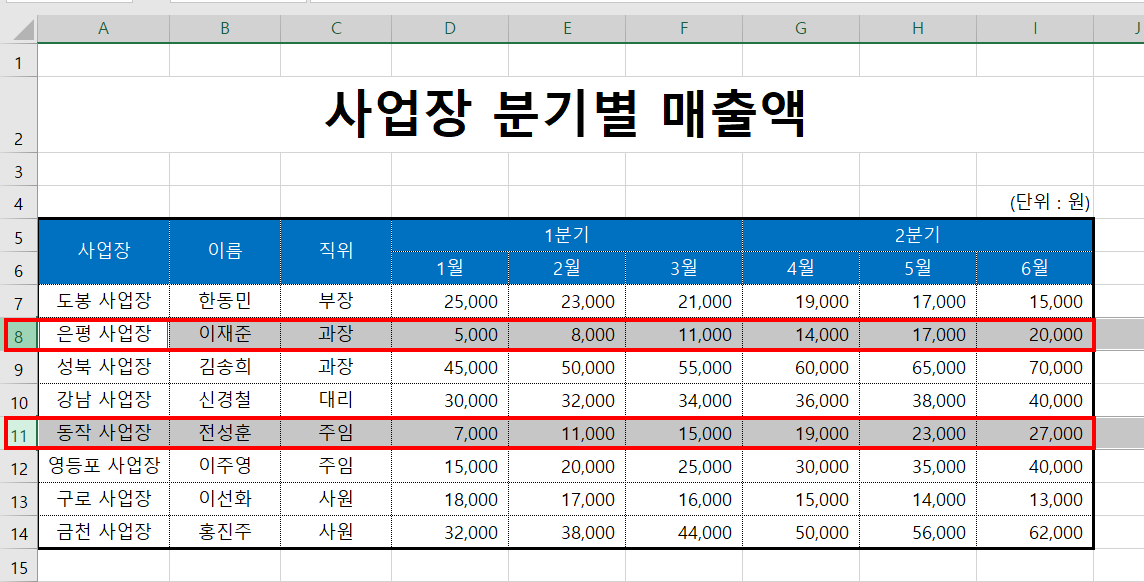Screen dimensions: 1144x582
Task: Select the 3월 header cell
Action: point(684,268)
